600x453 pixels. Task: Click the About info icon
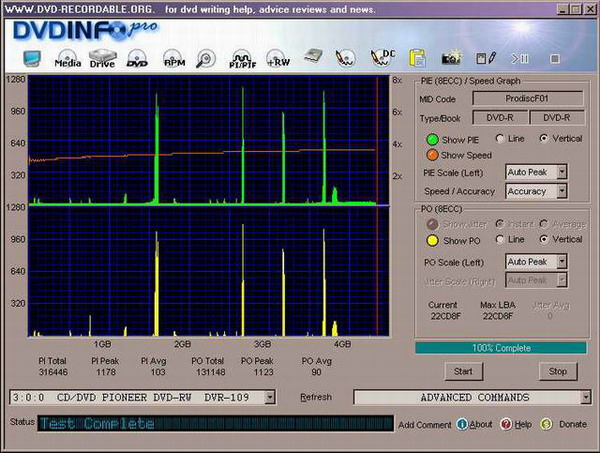click(462, 424)
